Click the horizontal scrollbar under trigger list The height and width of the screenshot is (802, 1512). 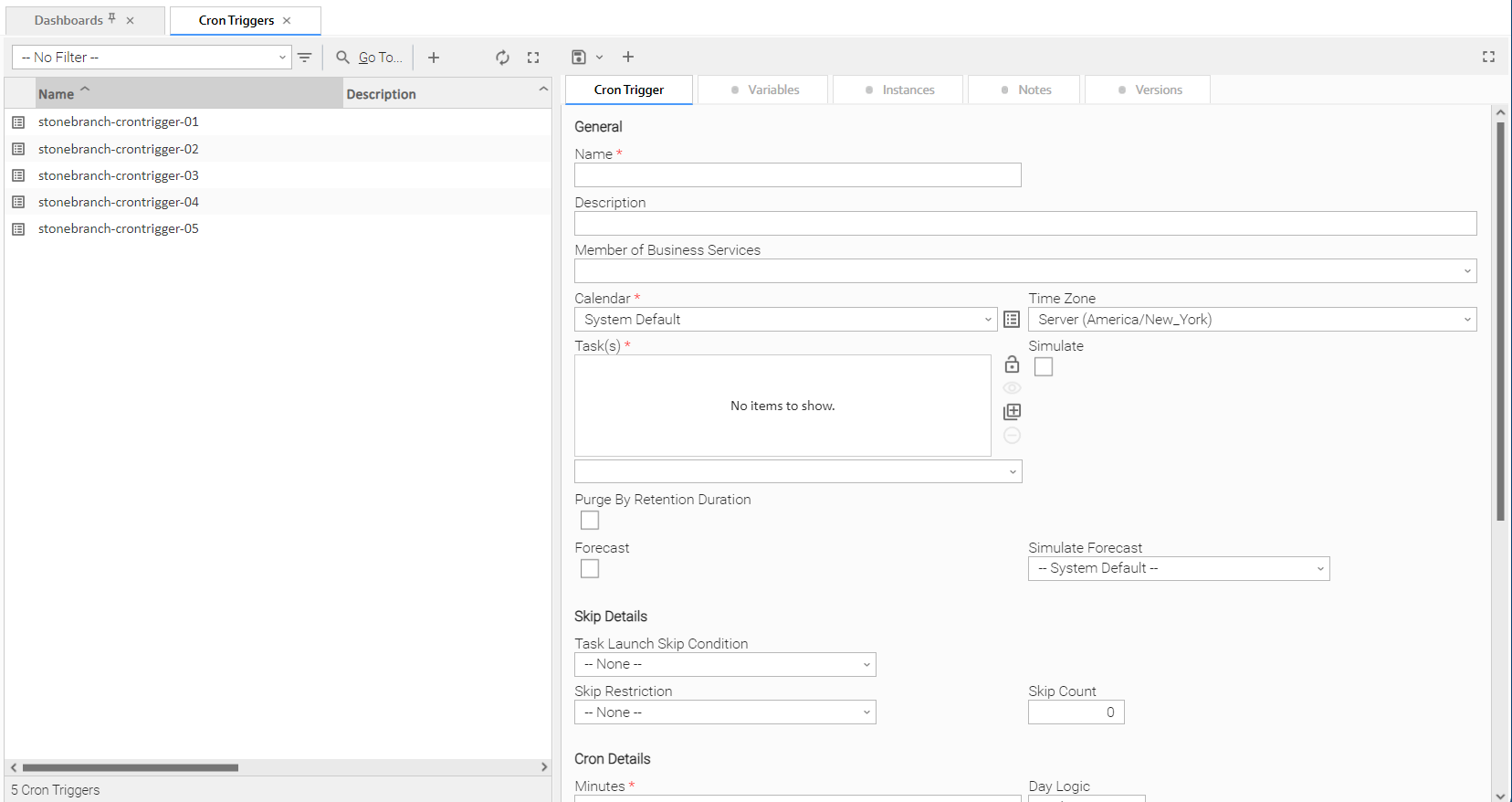(131, 767)
